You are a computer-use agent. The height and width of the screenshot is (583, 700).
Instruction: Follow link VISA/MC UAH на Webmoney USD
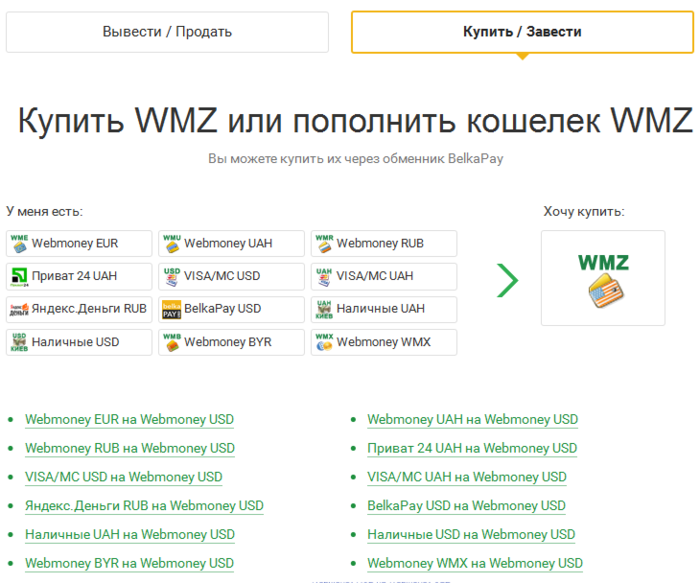(467, 477)
